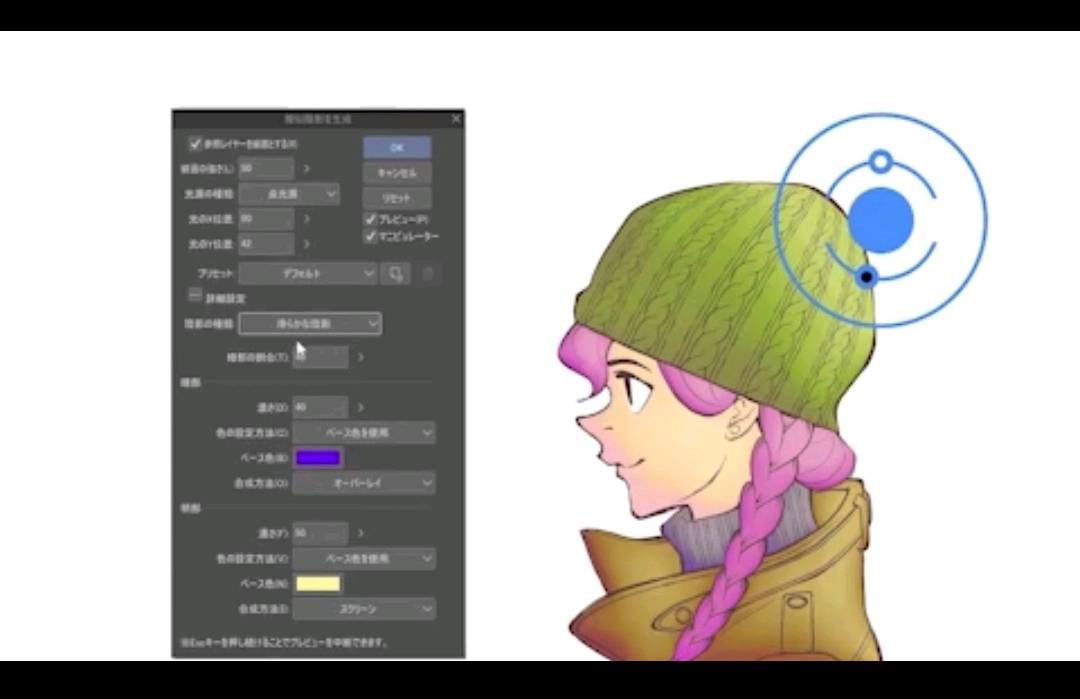The image size is (1080, 699).
Task: Click the small hollow ring handle of the manipulator
Action: [881, 163]
